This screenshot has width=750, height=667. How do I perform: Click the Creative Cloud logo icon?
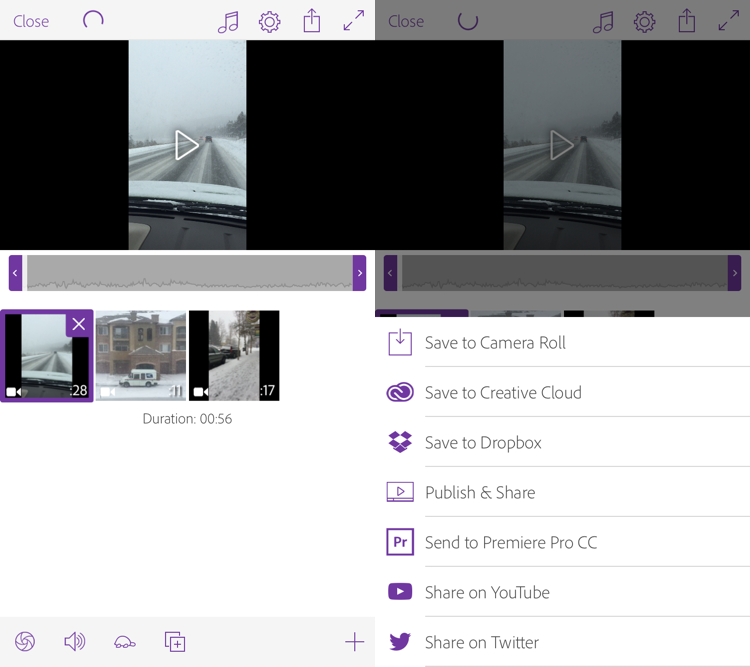coord(400,392)
